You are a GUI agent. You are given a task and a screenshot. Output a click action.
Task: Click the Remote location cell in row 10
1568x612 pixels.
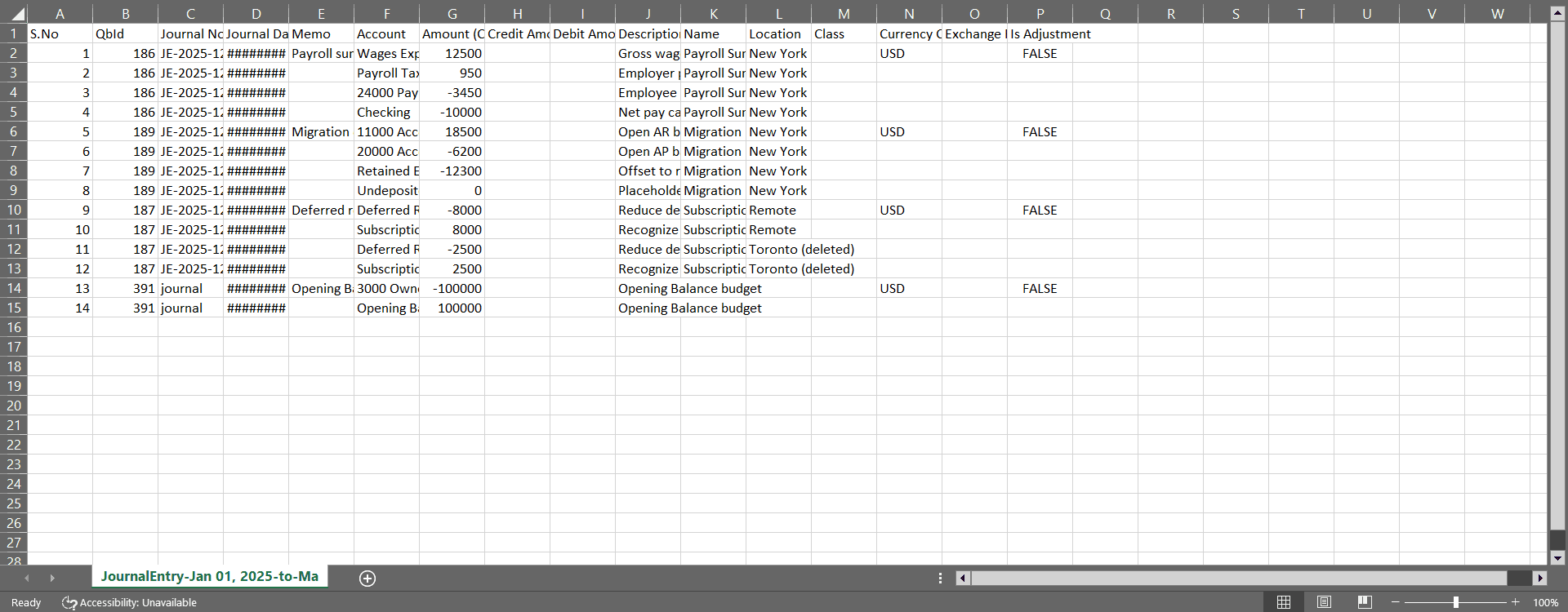pyautogui.click(x=778, y=210)
